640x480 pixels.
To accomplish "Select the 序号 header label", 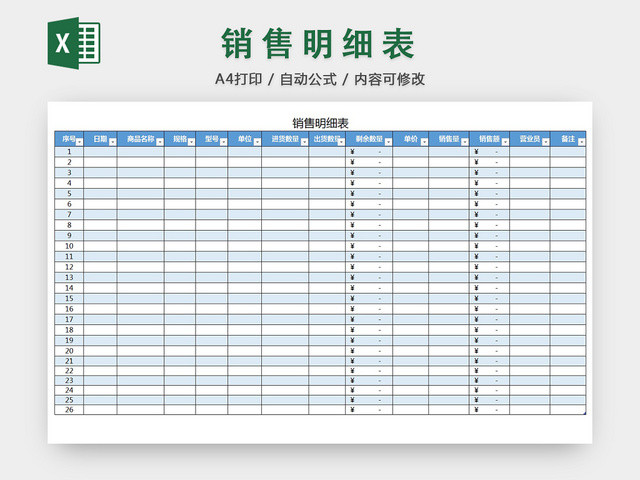I will click(69, 139).
